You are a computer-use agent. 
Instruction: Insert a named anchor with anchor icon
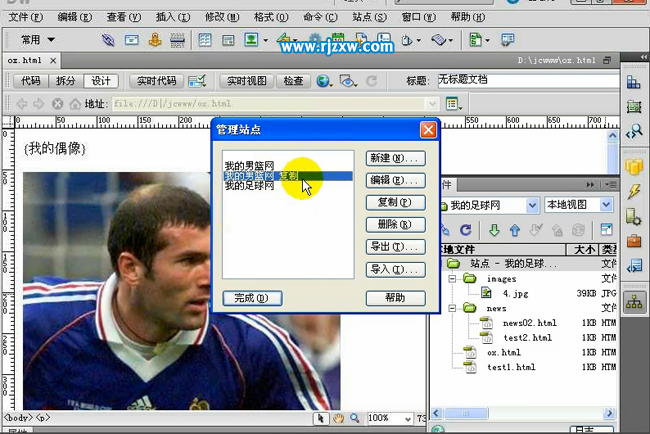pyautogui.click(x=155, y=40)
